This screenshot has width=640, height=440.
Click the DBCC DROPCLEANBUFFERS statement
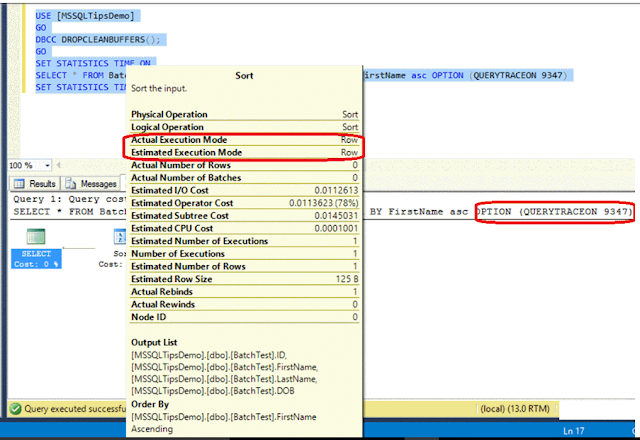pyautogui.click(x=98, y=40)
